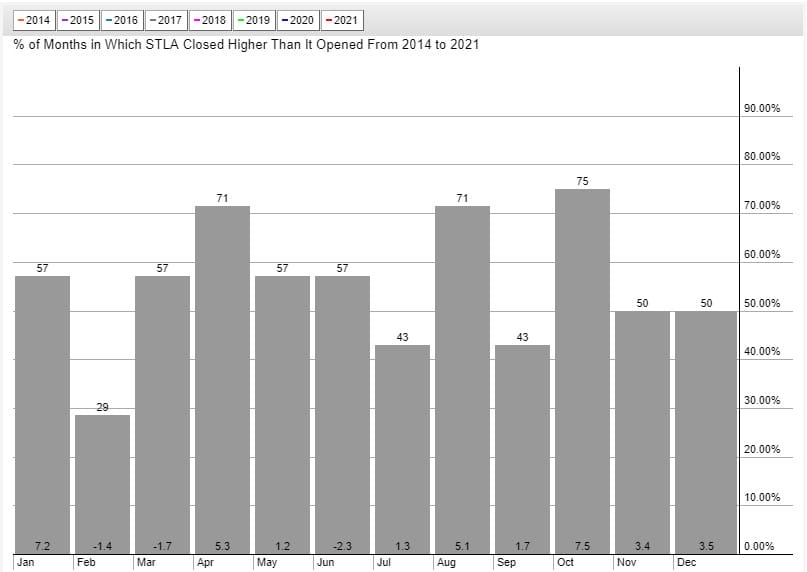Enable the 2017 legend entry
The image size is (807, 572).
(167, 20)
